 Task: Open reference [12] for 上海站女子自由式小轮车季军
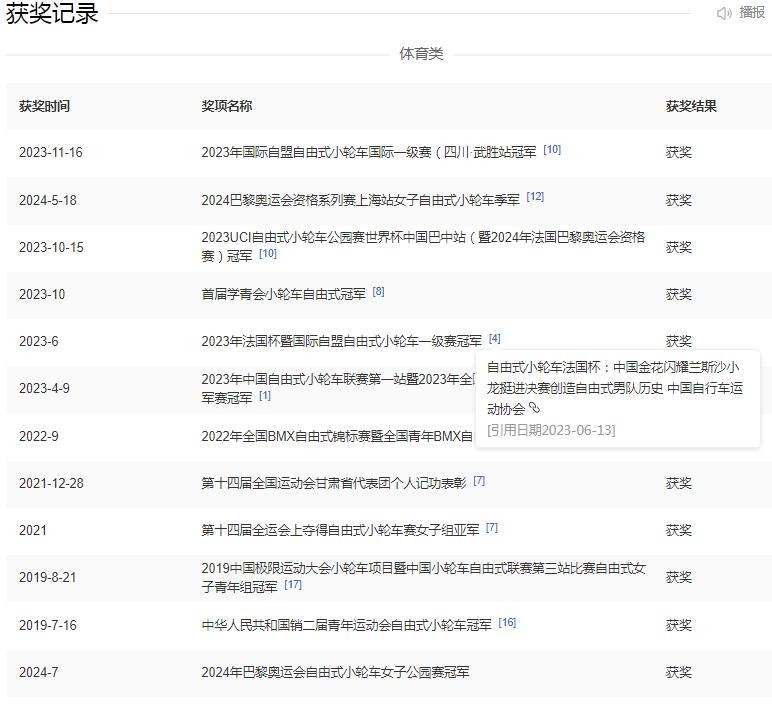click(535, 197)
